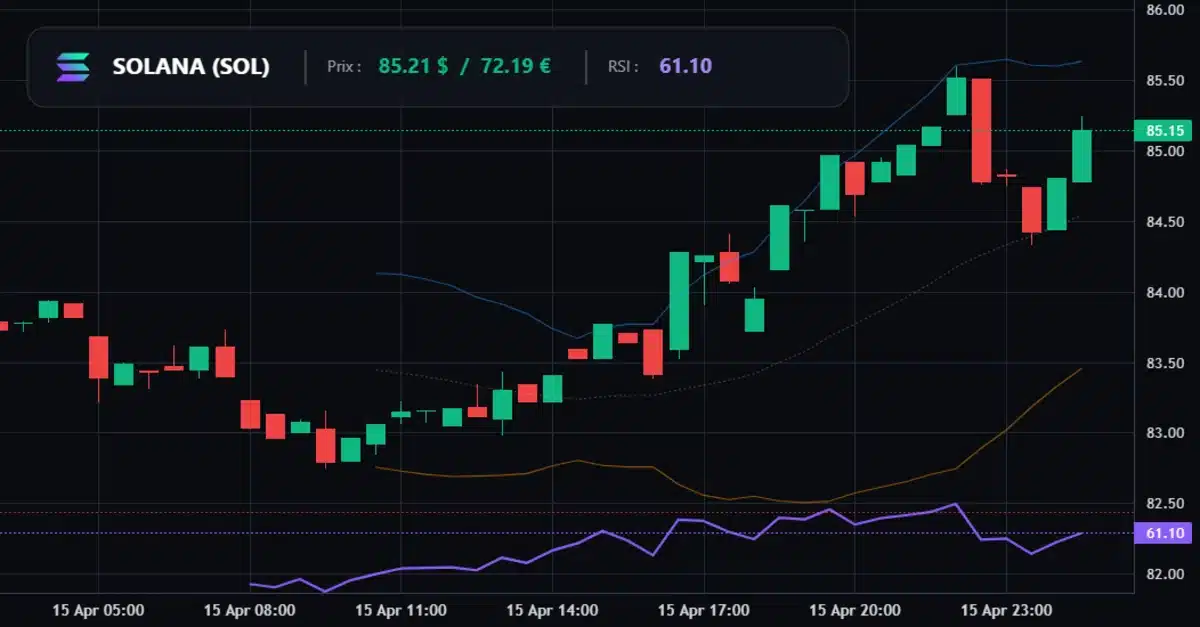Click the tallest red candle near 85.50

pyautogui.click(x=981, y=130)
